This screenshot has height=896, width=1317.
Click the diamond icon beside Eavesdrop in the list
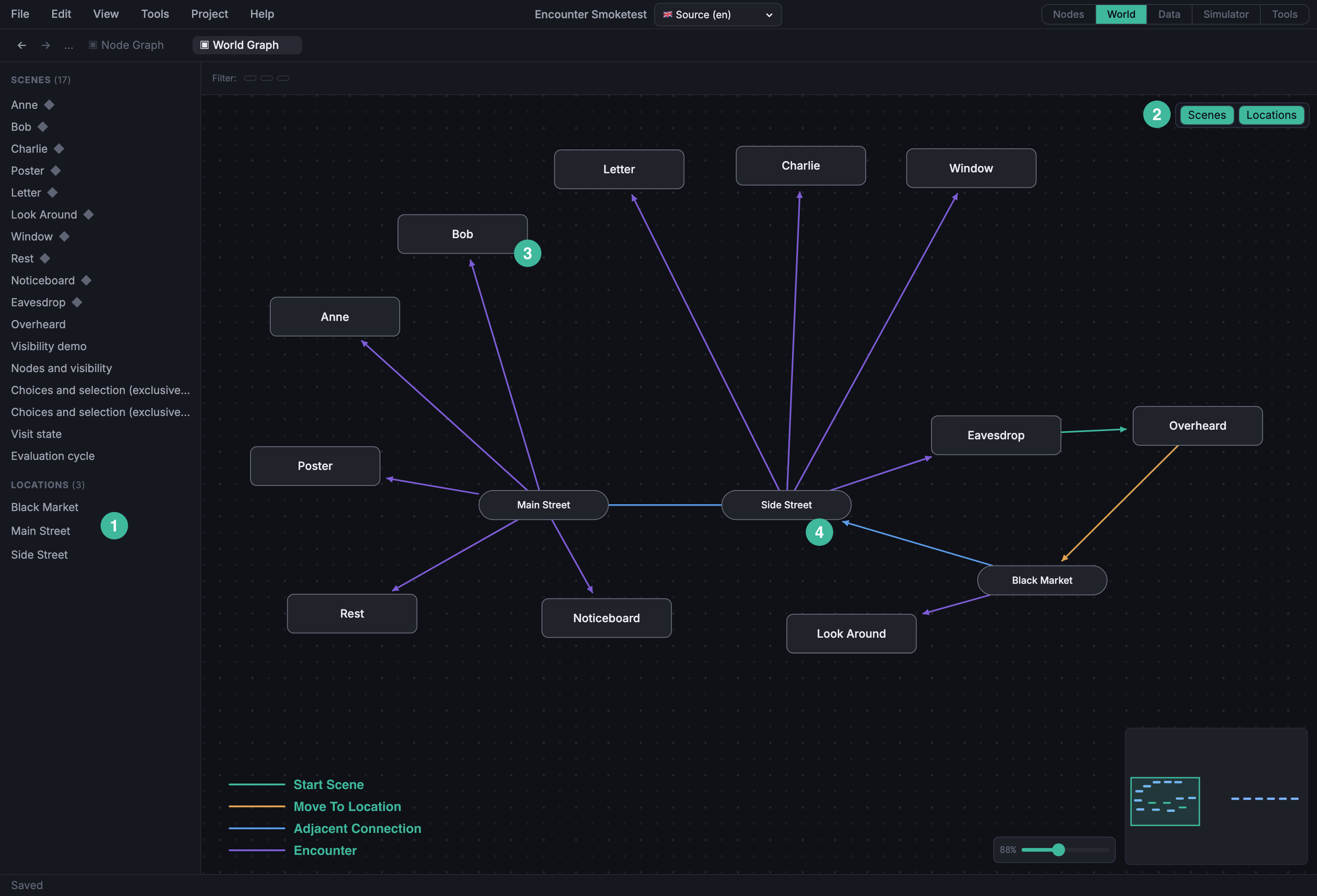point(77,303)
